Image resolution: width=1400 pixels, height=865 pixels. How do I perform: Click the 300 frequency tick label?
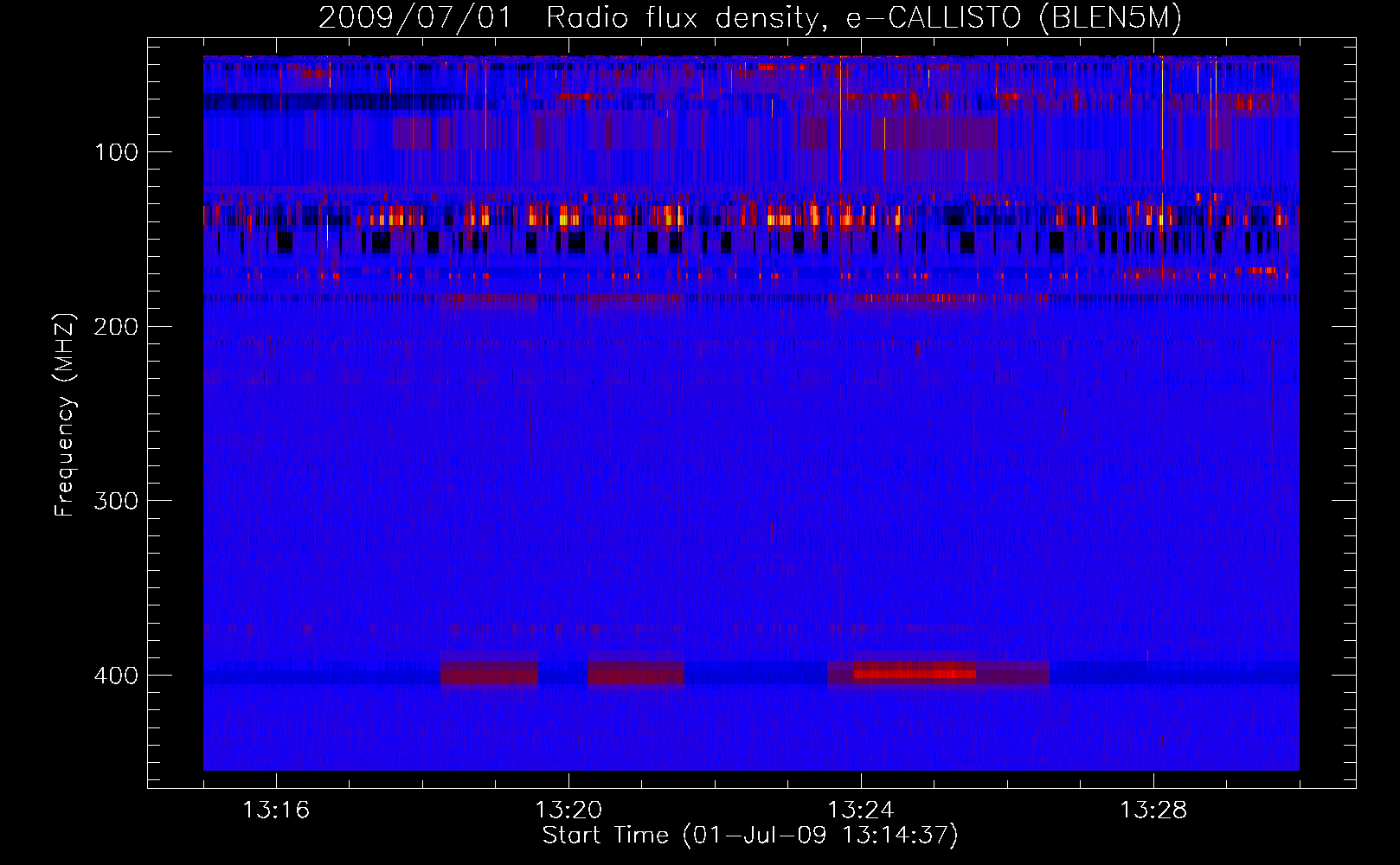pyautogui.click(x=116, y=502)
